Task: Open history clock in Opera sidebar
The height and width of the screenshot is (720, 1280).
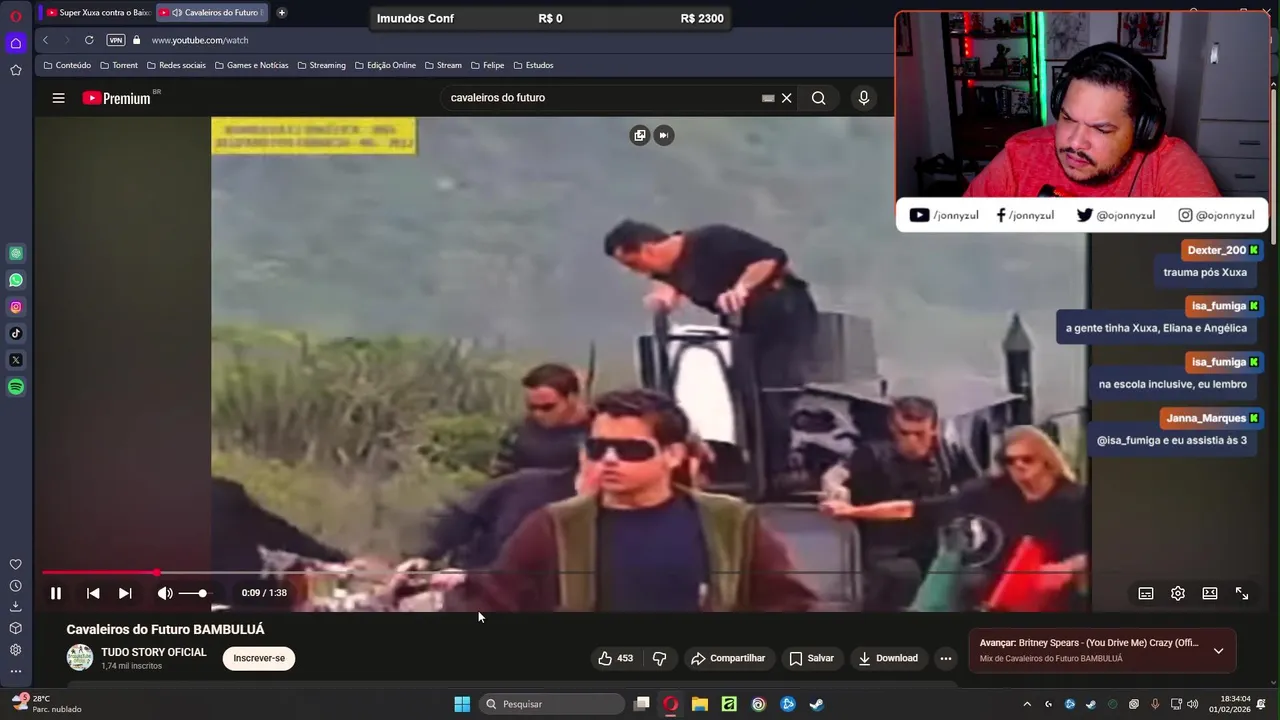Action: [x=16, y=586]
